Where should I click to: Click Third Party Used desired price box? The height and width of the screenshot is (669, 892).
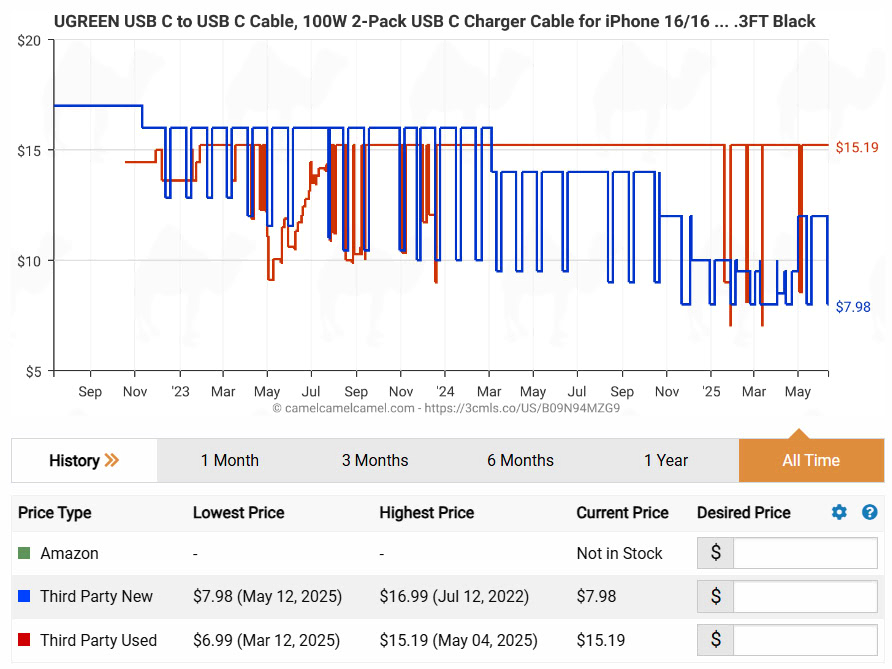click(x=804, y=640)
